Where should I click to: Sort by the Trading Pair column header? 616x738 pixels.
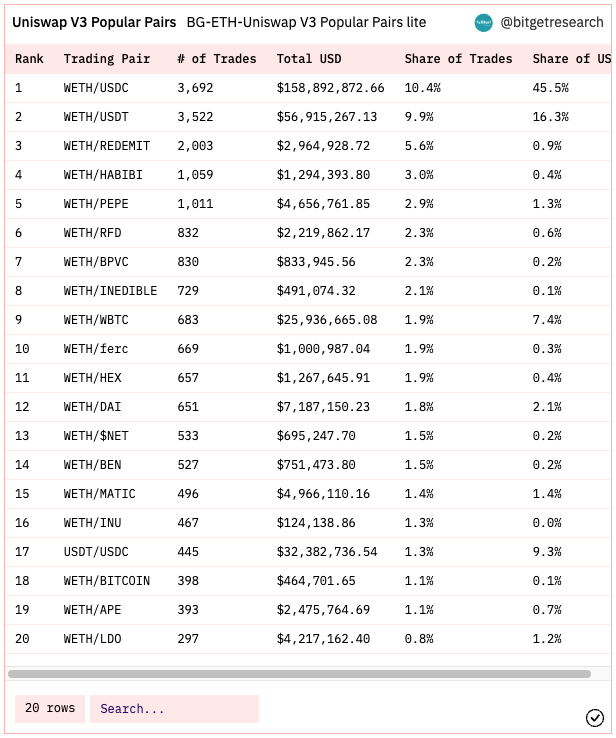(x=107, y=59)
